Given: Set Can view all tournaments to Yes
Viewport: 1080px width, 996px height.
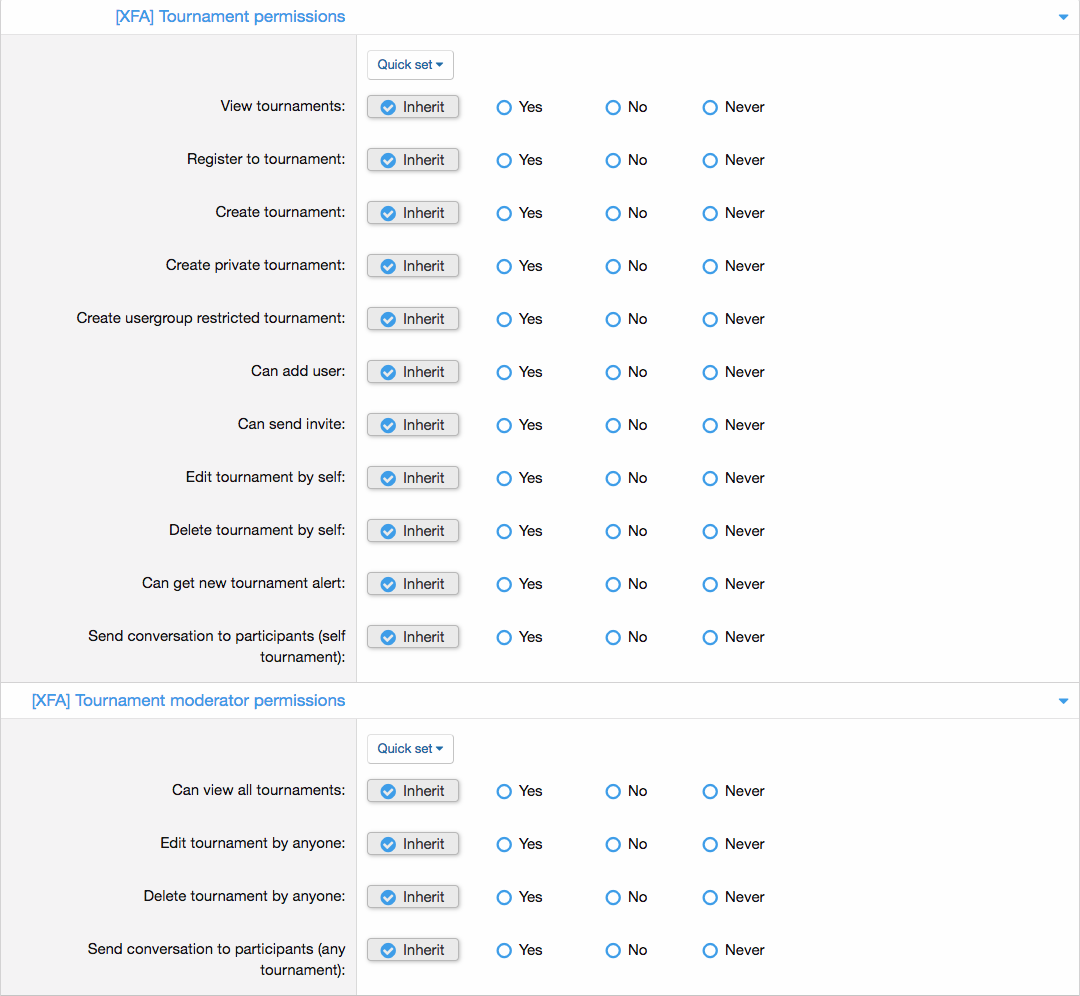Looking at the screenshot, I should click(x=504, y=791).
